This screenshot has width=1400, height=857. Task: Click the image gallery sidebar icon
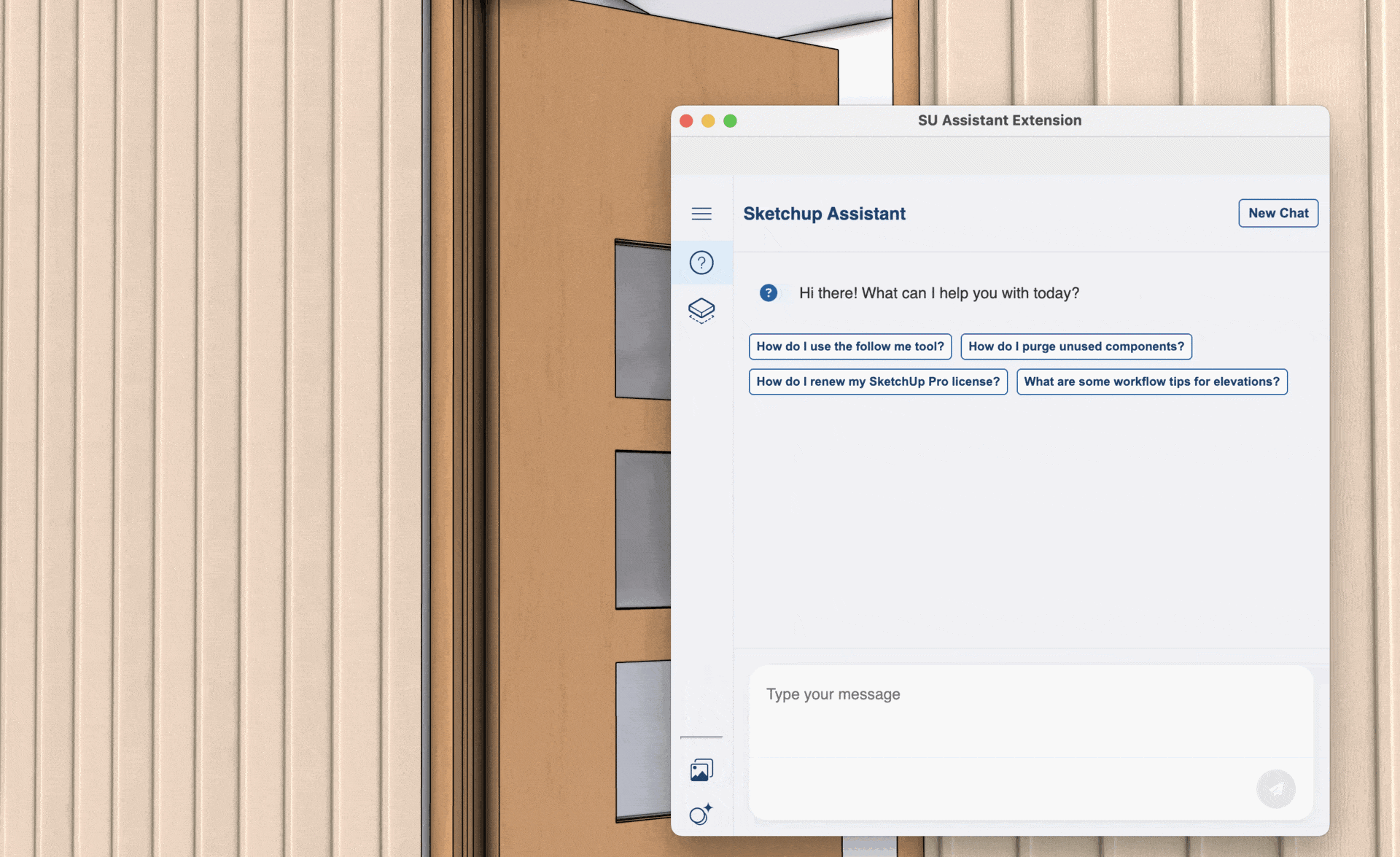point(701,770)
